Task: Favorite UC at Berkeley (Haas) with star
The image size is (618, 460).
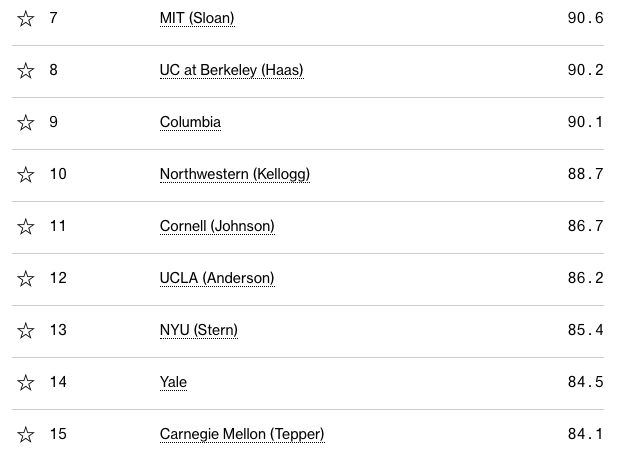Action: tap(26, 71)
